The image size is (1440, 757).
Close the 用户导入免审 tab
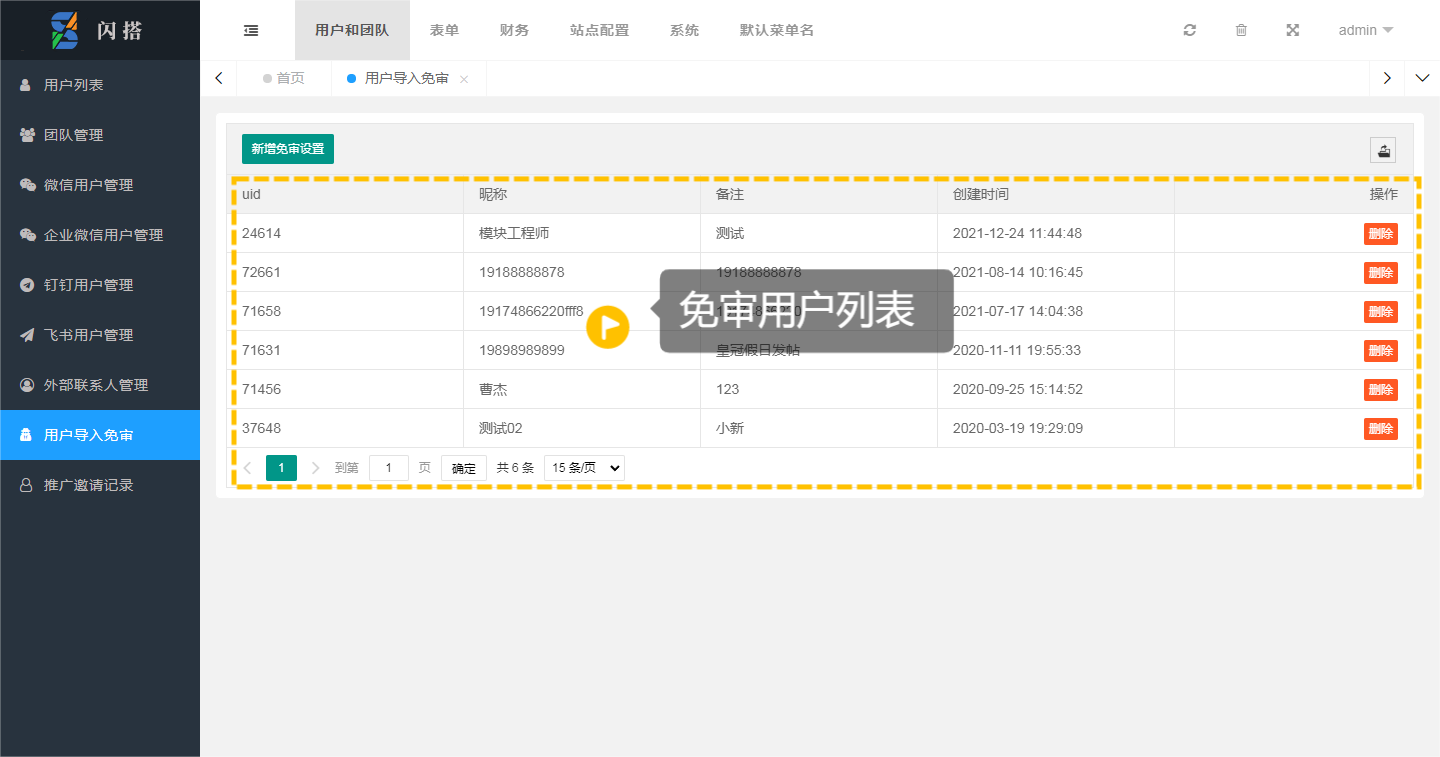(464, 79)
